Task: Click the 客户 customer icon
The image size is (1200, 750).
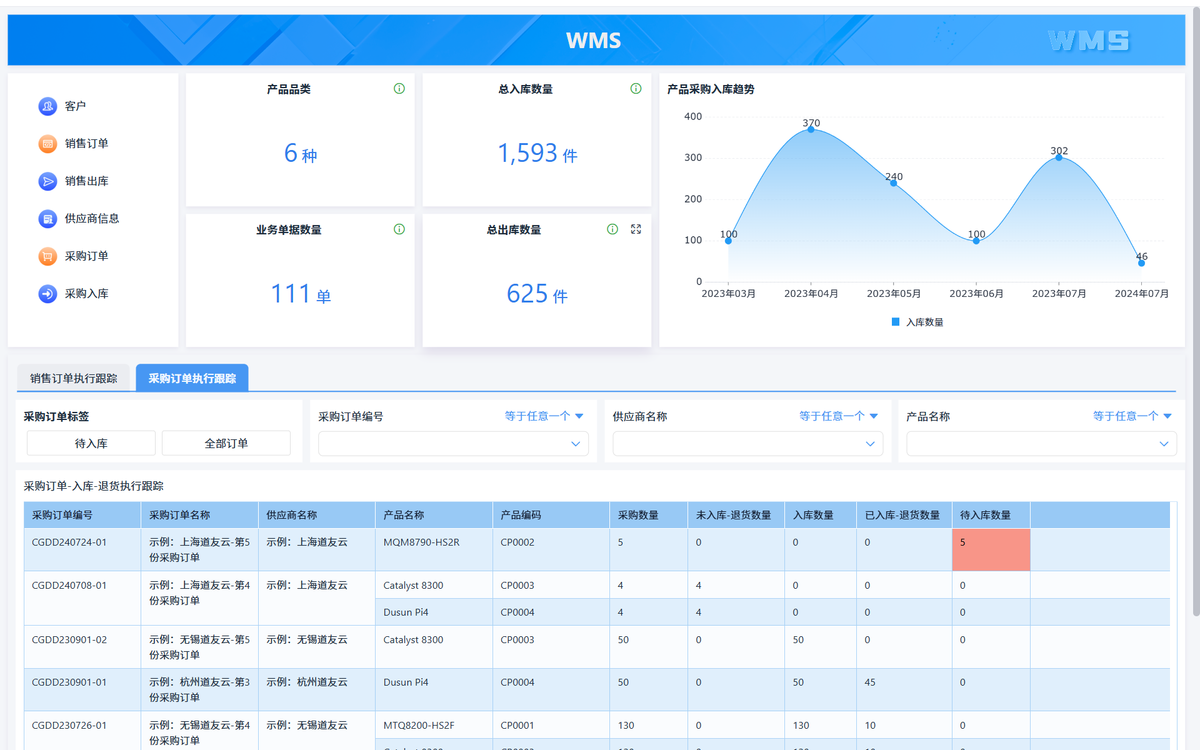Action: tap(47, 106)
